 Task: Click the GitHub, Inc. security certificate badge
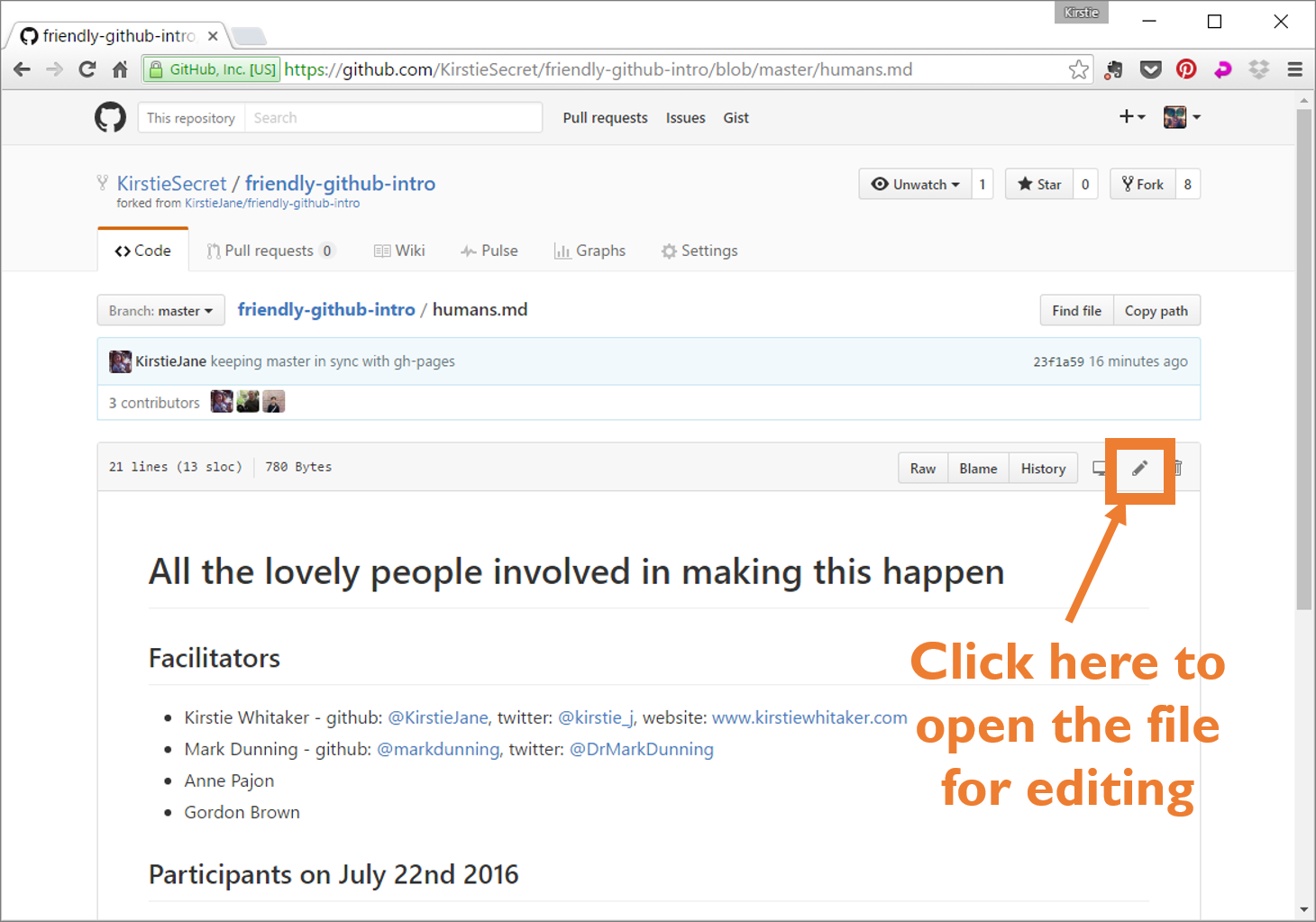pyautogui.click(x=213, y=69)
